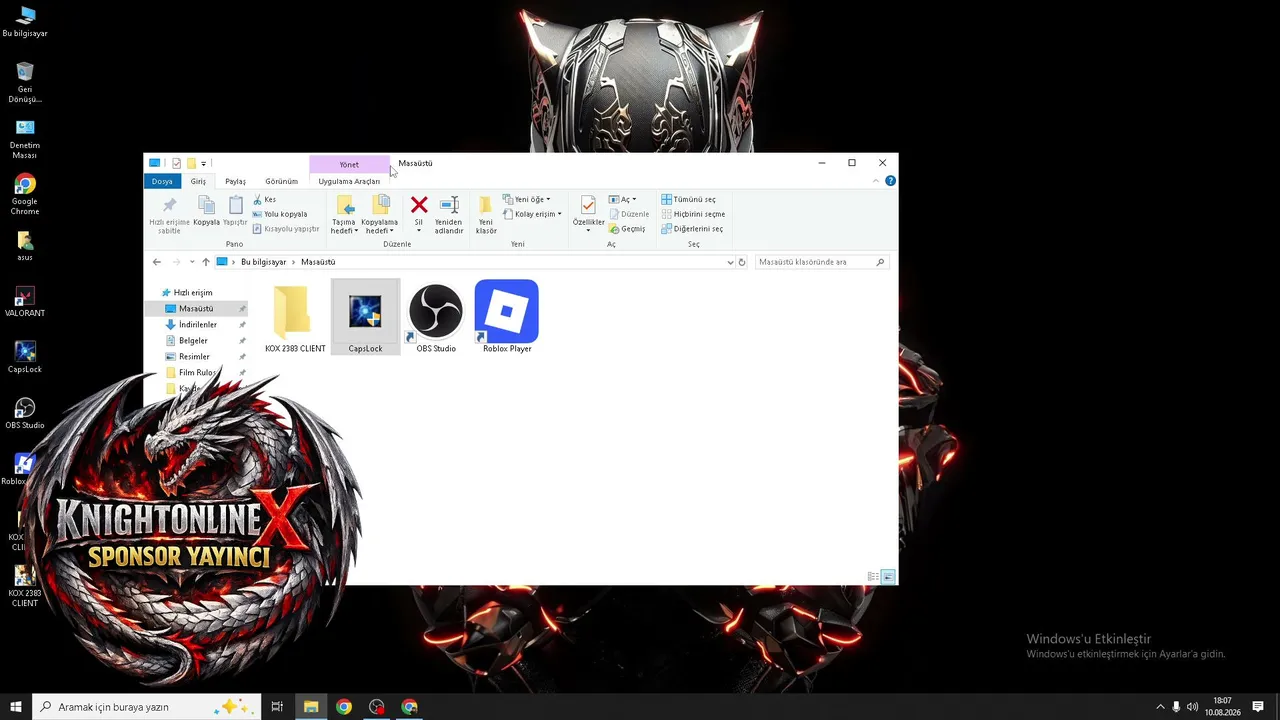
Task: Open the notification center on taskbar
Action: point(1258,707)
